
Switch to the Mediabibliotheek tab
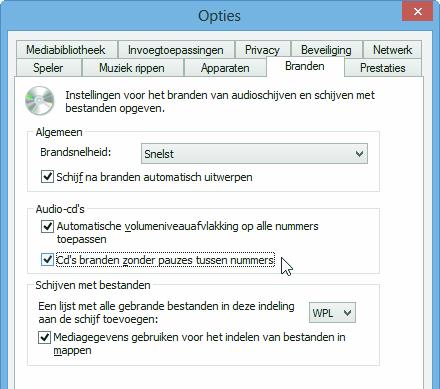tap(66, 50)
